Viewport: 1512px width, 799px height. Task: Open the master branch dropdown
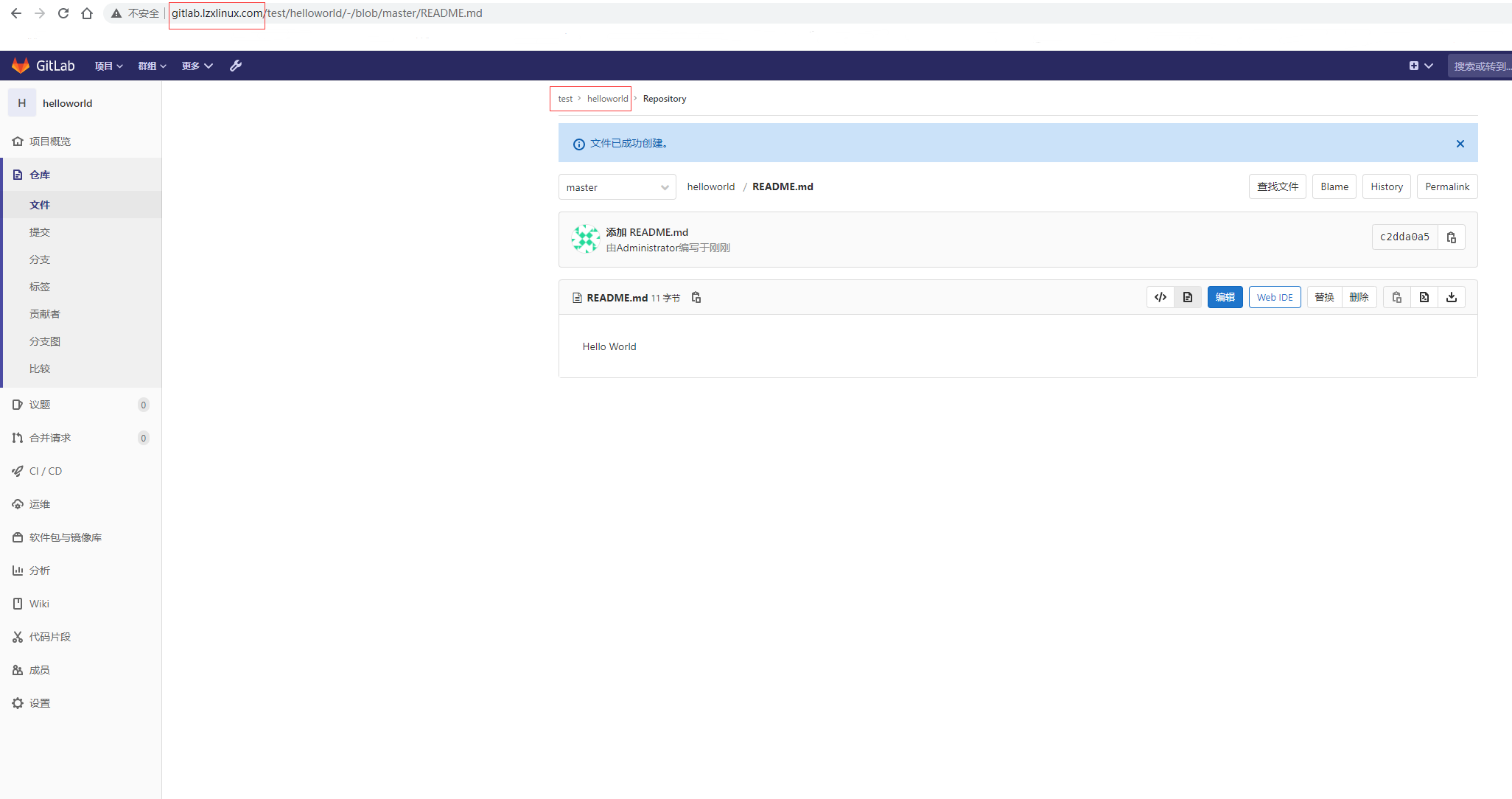coord(617,187)
